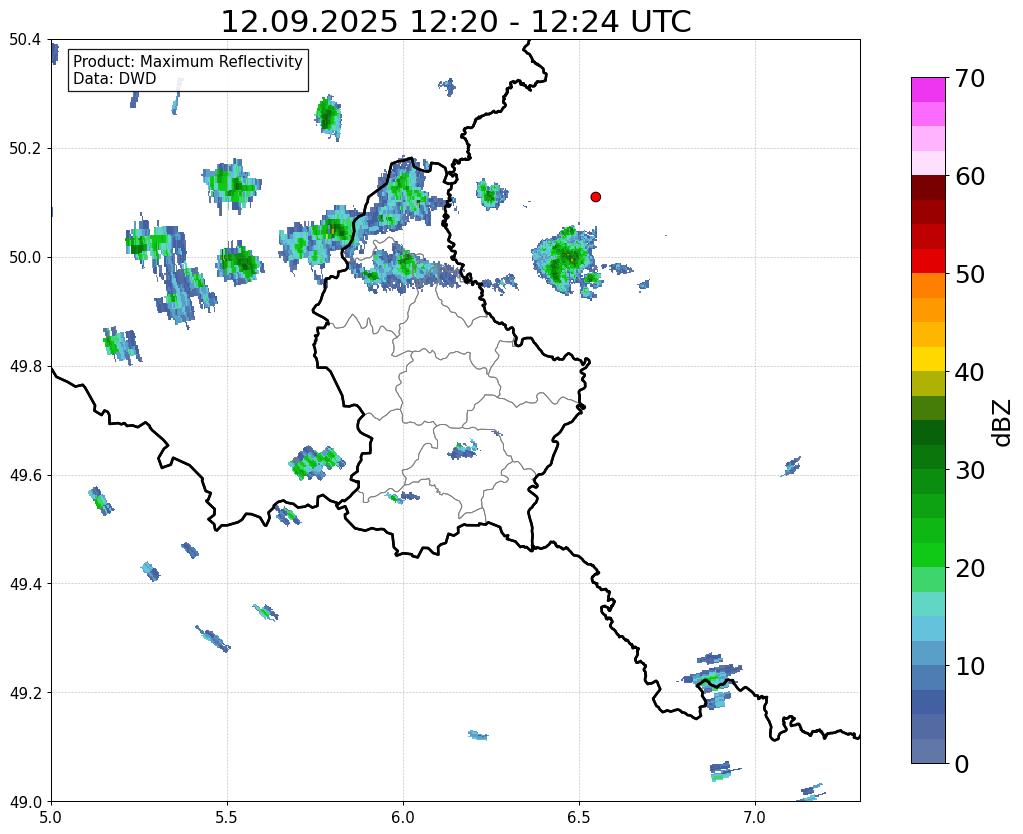Click the latitude axis label 50.4
The height and width of the screenshot is (834, 1023).
pos(25,40)
